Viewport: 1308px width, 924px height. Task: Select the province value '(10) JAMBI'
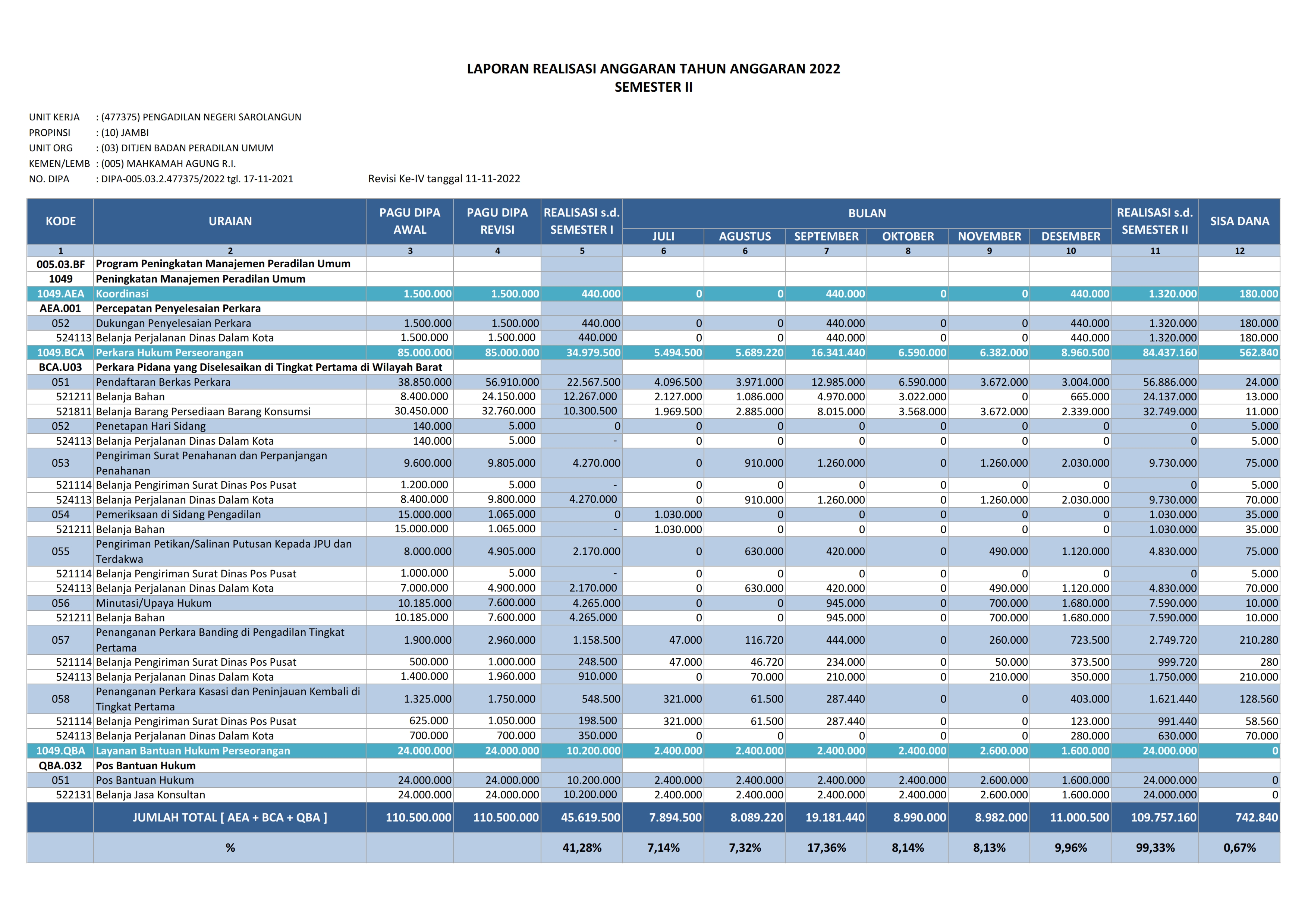(125, 133)
